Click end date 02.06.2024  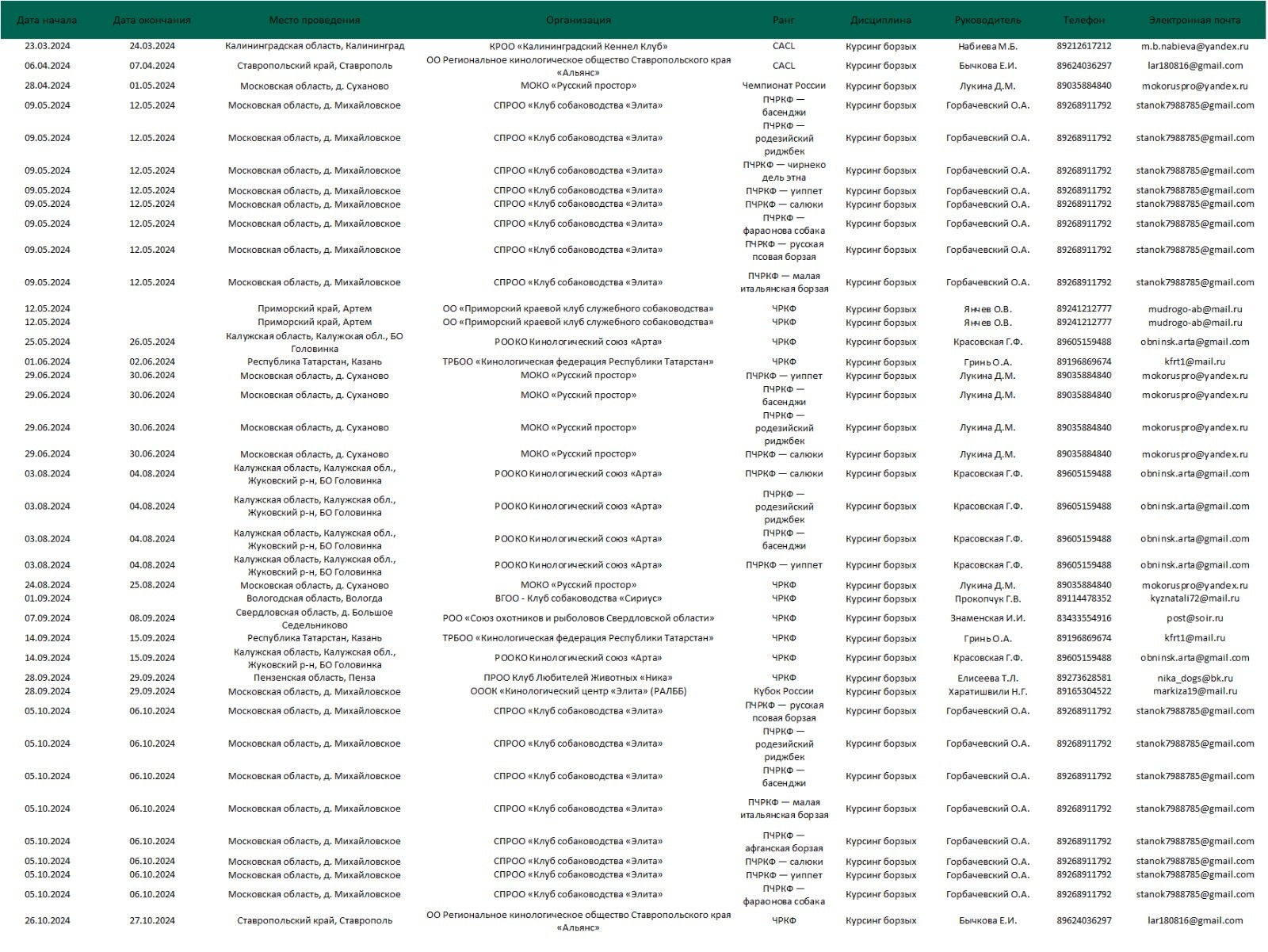point(152,361)
